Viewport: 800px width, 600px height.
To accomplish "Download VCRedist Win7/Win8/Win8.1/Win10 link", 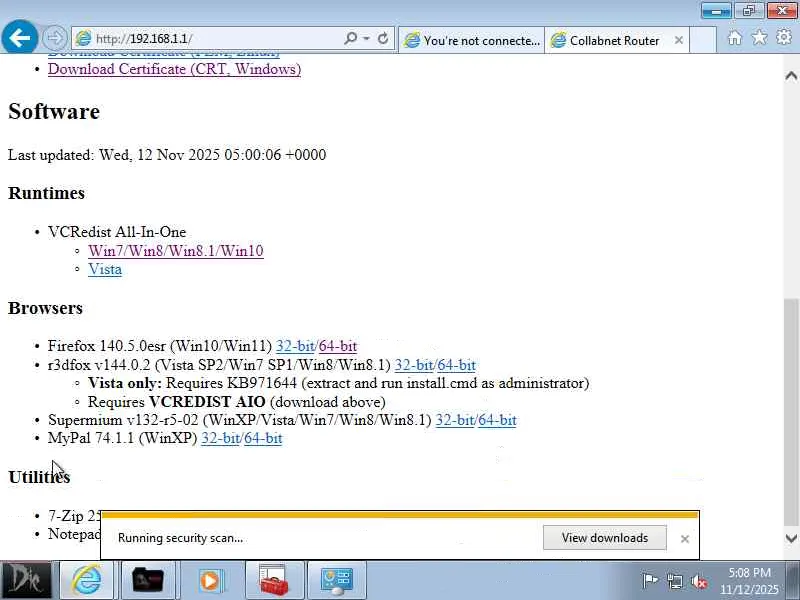I will [x=176, y=251].
